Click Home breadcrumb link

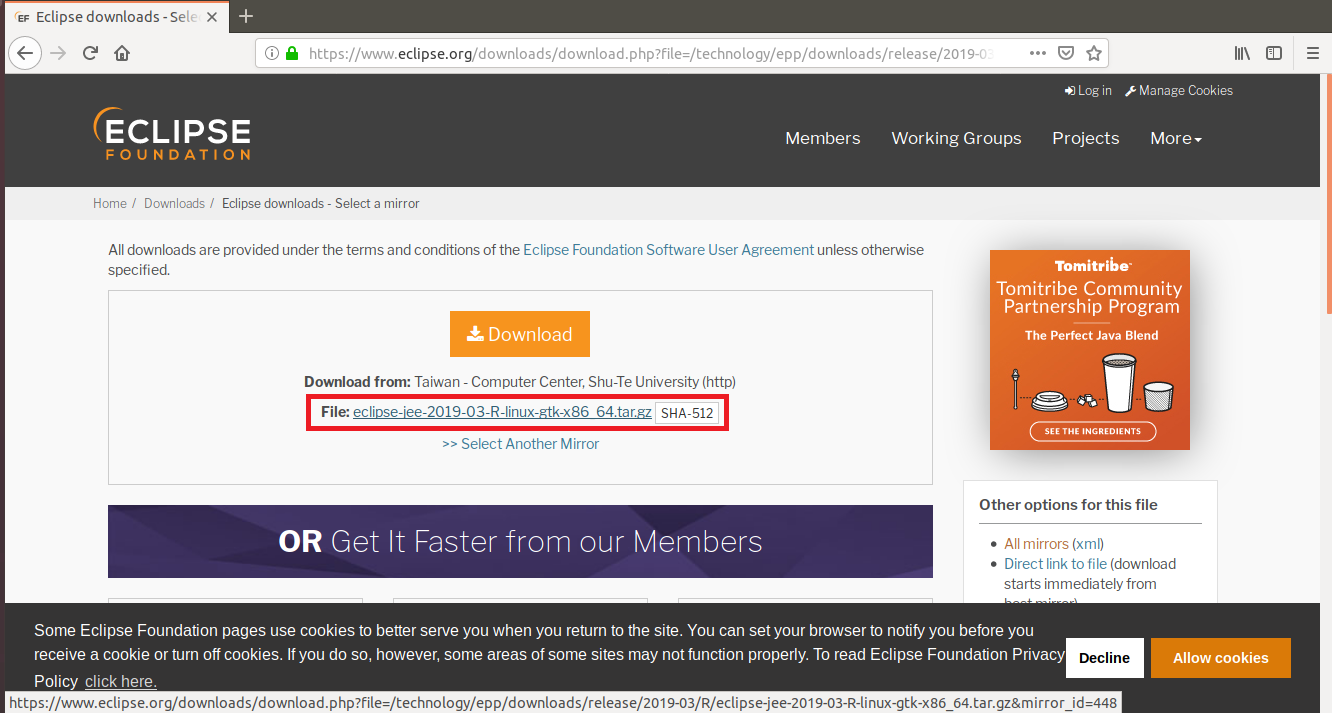coord(110,203)
